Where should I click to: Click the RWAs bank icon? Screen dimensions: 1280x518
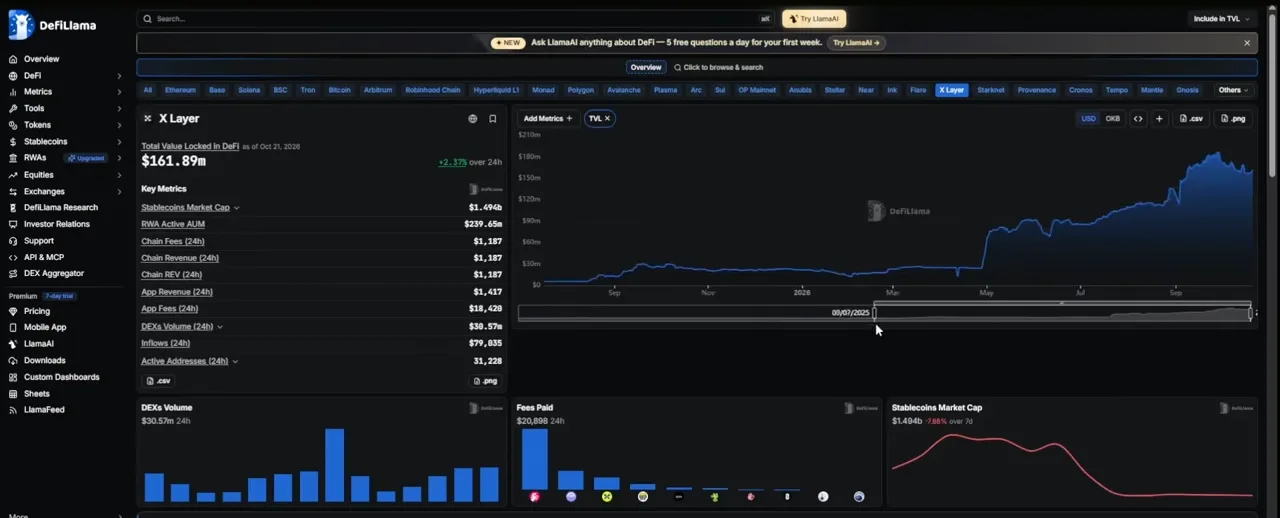tap(13, 158)
